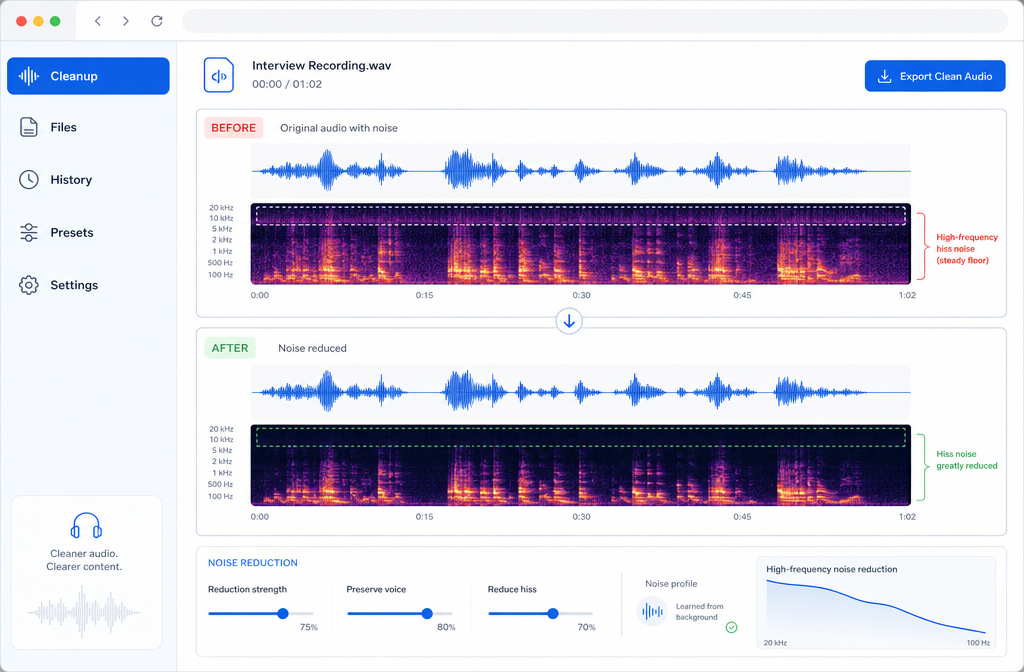Open the History section
The image size is (1024, 672).
[x=88, y=180]
